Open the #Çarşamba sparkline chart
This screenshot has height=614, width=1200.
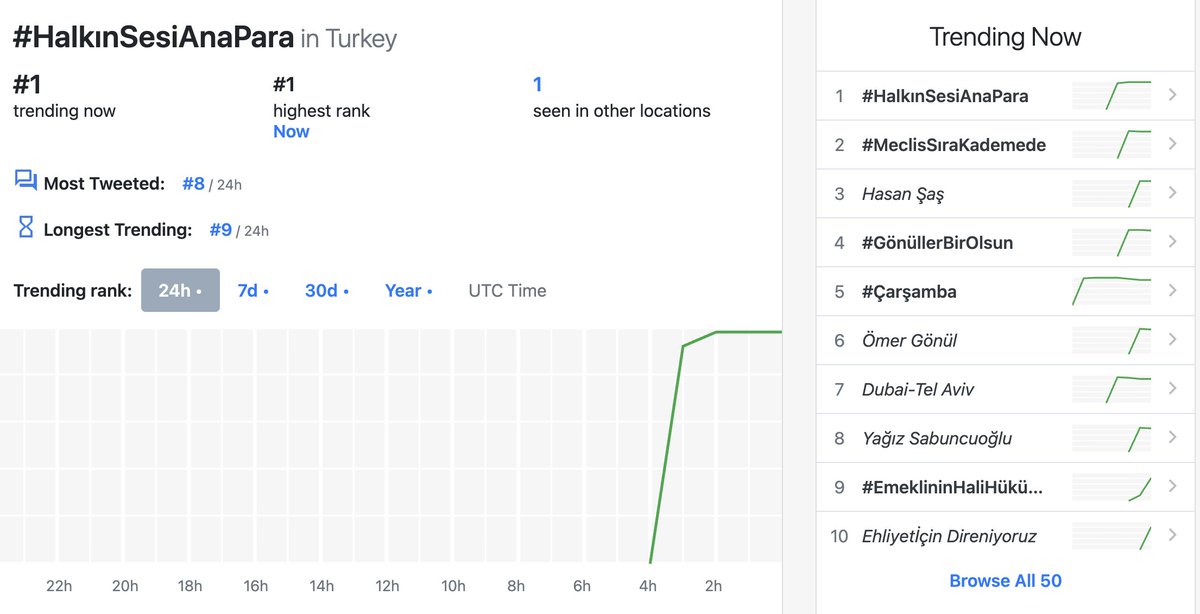1112,292
